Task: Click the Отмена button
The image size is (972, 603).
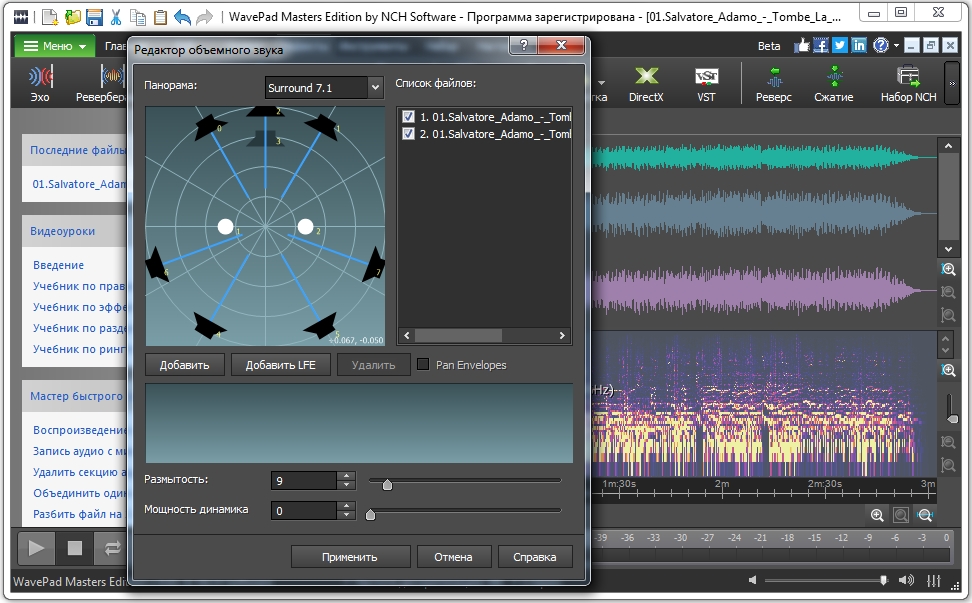Action: (453, 557)
